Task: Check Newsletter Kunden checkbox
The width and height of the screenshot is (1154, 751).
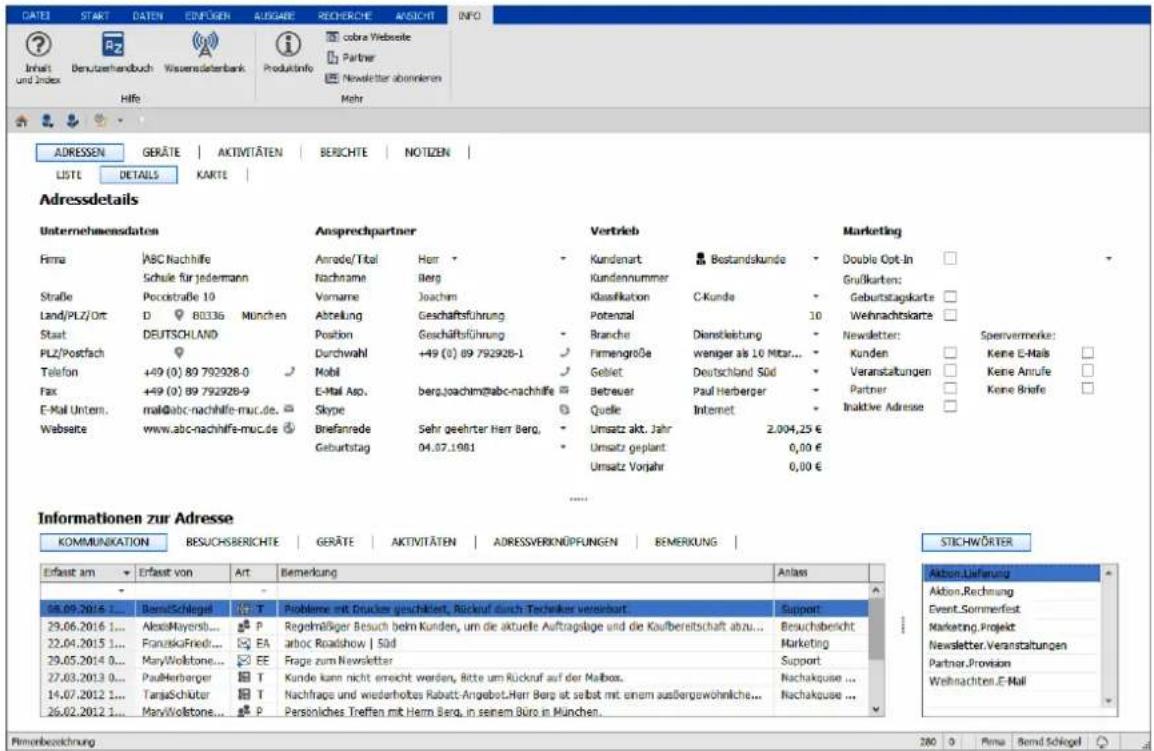Action: pos(950,353)
